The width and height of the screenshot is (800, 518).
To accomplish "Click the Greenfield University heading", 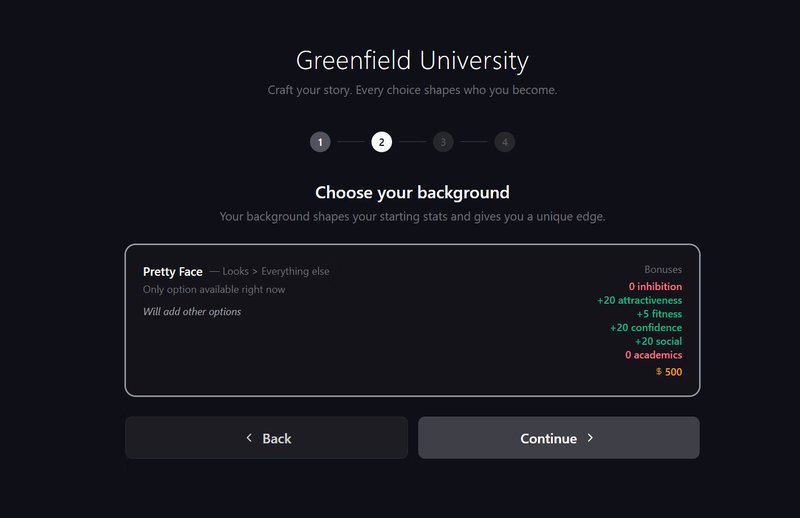I will tap(412, 61).
